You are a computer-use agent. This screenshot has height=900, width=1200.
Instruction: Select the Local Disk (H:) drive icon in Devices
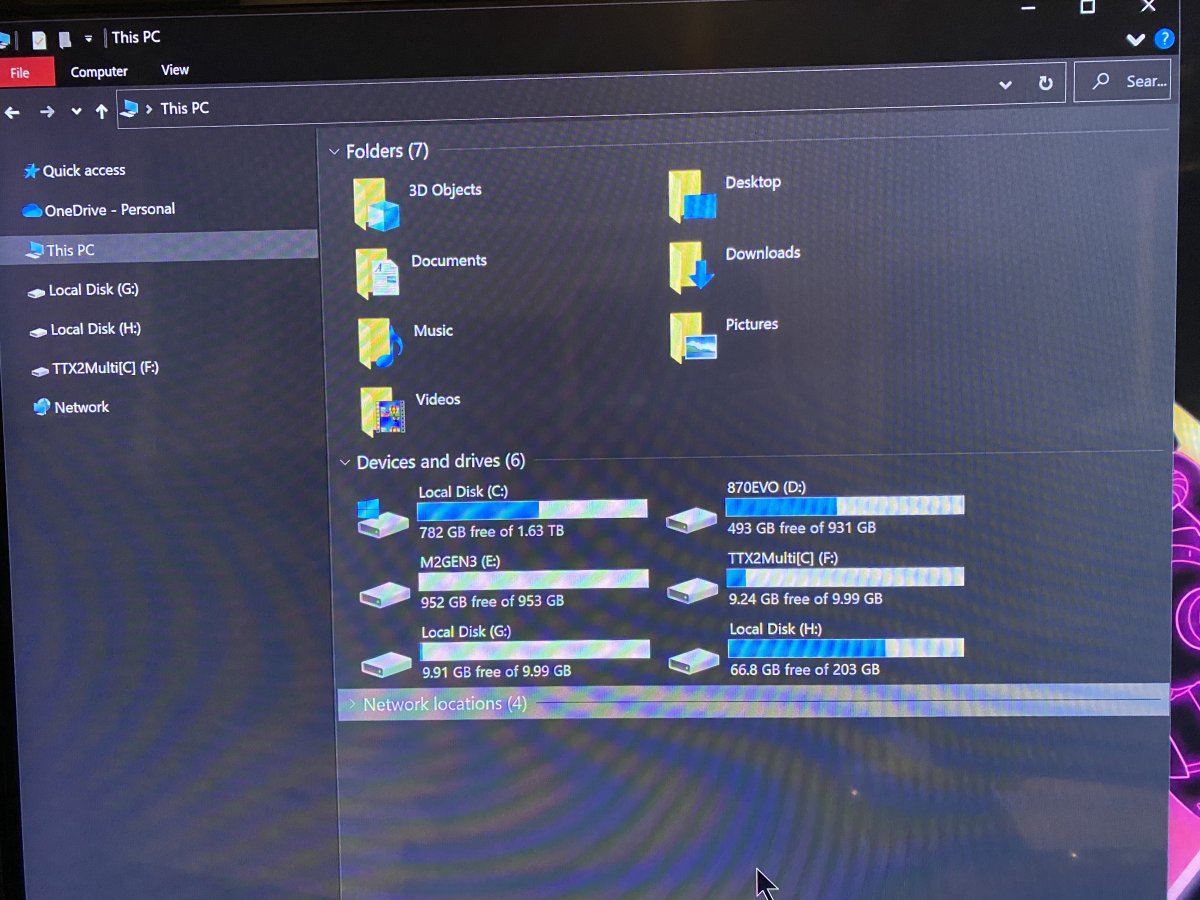[x=694, y=660]
